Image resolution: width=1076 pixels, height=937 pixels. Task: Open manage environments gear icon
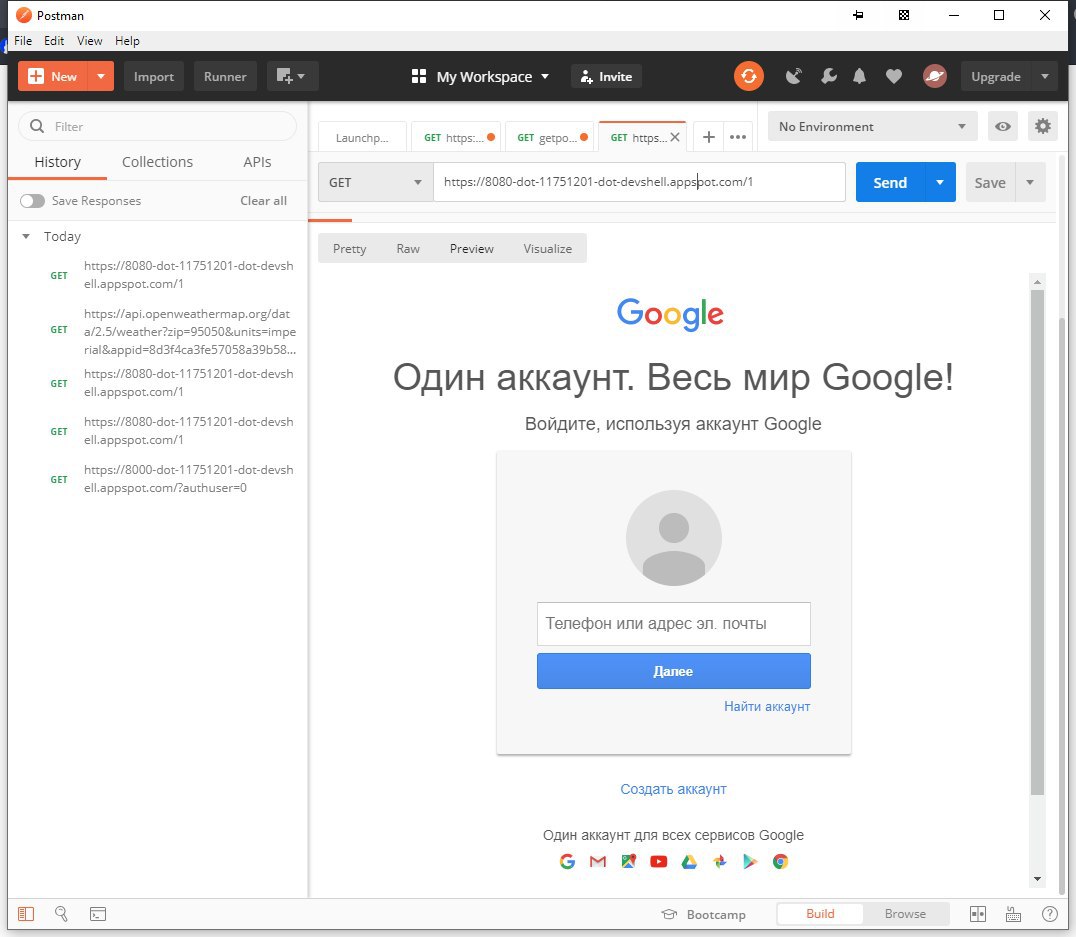pyautogui.click(x=1043, y=126)
